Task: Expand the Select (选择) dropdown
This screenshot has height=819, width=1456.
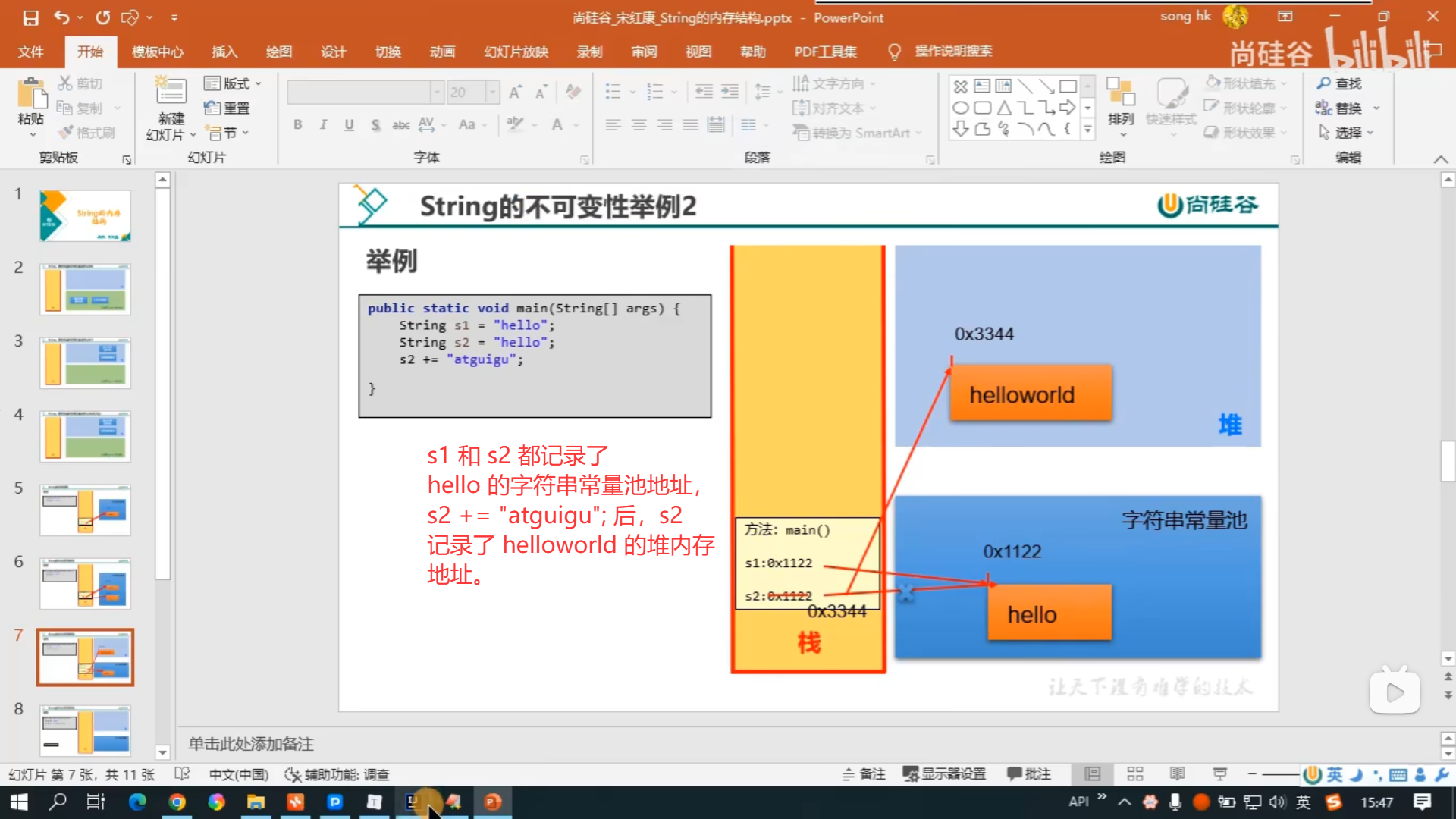Action: [1348, 133]
